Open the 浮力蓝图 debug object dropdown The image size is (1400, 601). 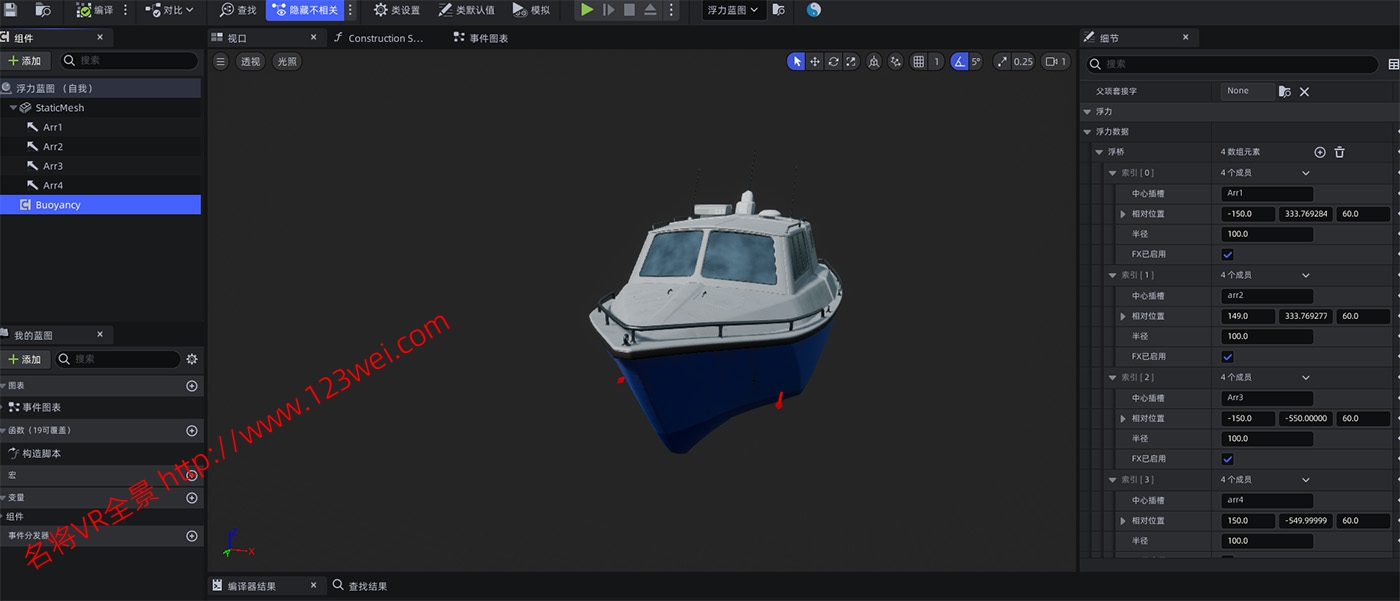pyautogui.click(x=732, y=10)
